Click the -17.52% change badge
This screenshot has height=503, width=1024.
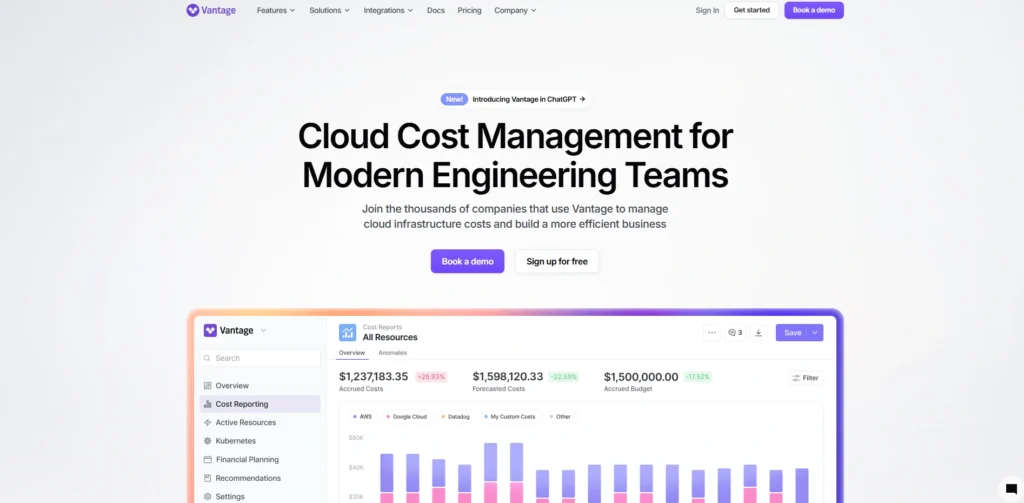coord(697,377)
